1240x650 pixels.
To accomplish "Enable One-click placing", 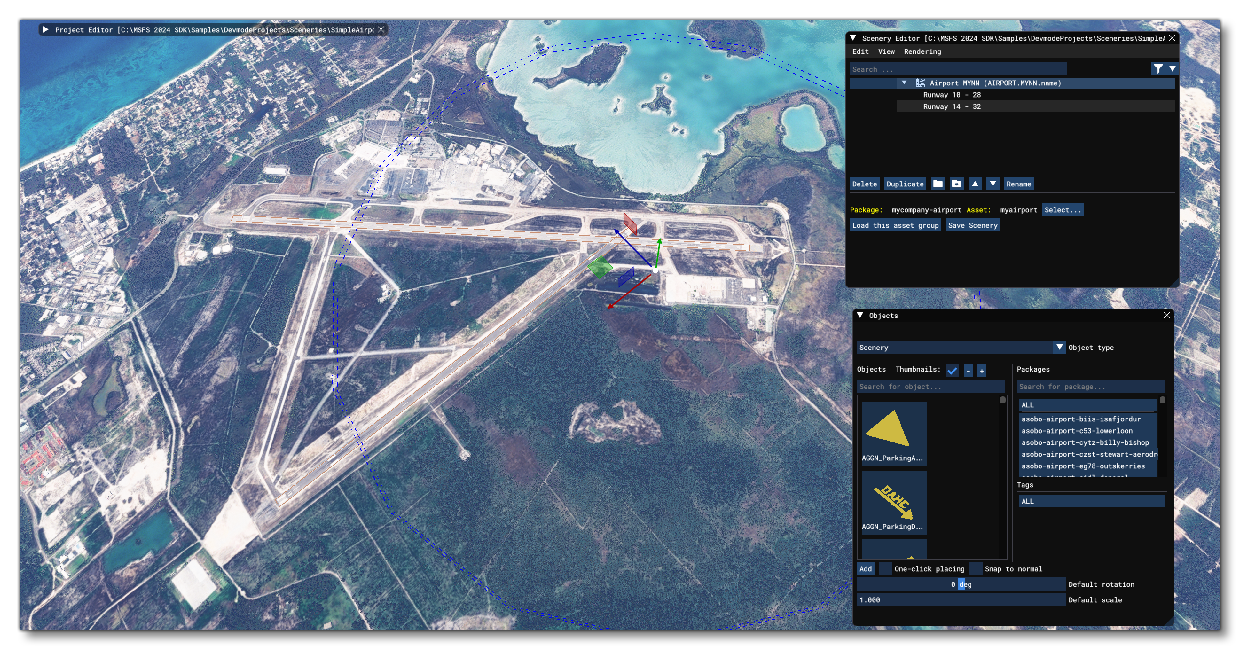I will (885, 569).
